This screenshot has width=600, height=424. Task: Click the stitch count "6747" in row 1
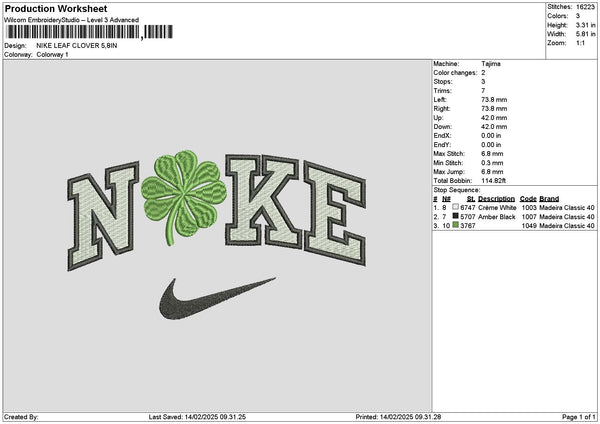468,207
